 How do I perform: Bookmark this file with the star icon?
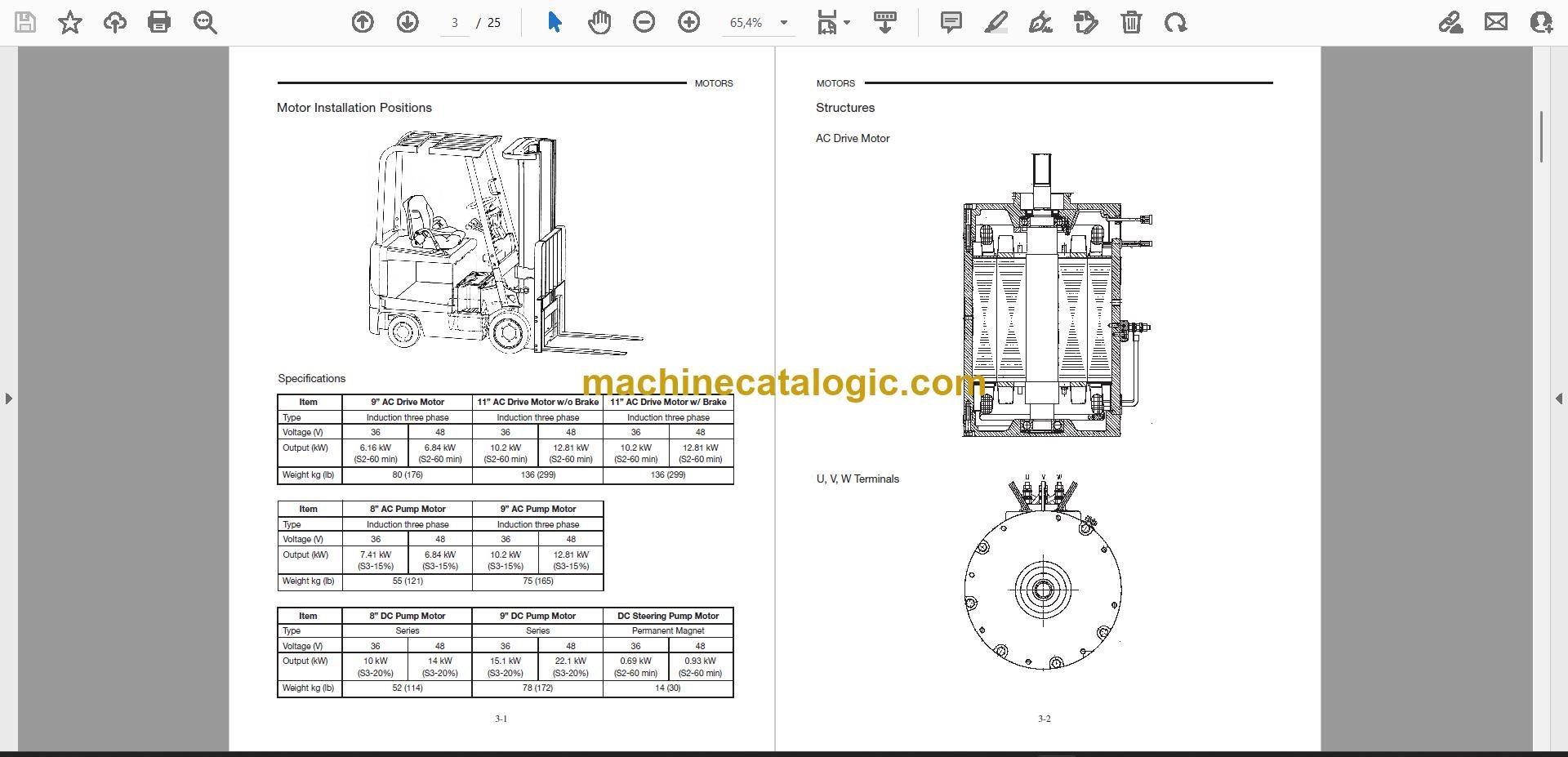(x=70, y=22)
